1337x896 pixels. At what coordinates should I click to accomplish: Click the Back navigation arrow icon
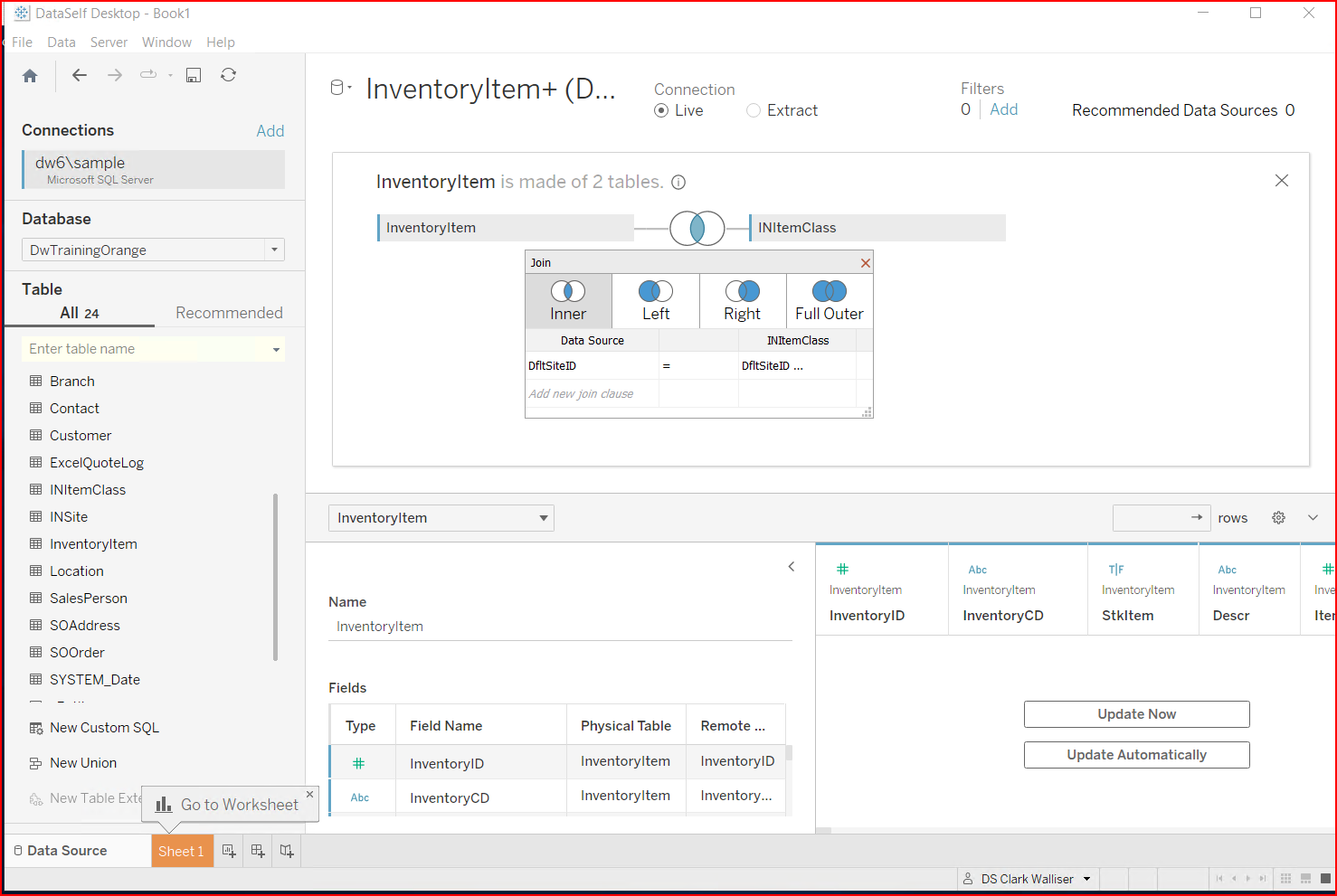pos(80,75)
